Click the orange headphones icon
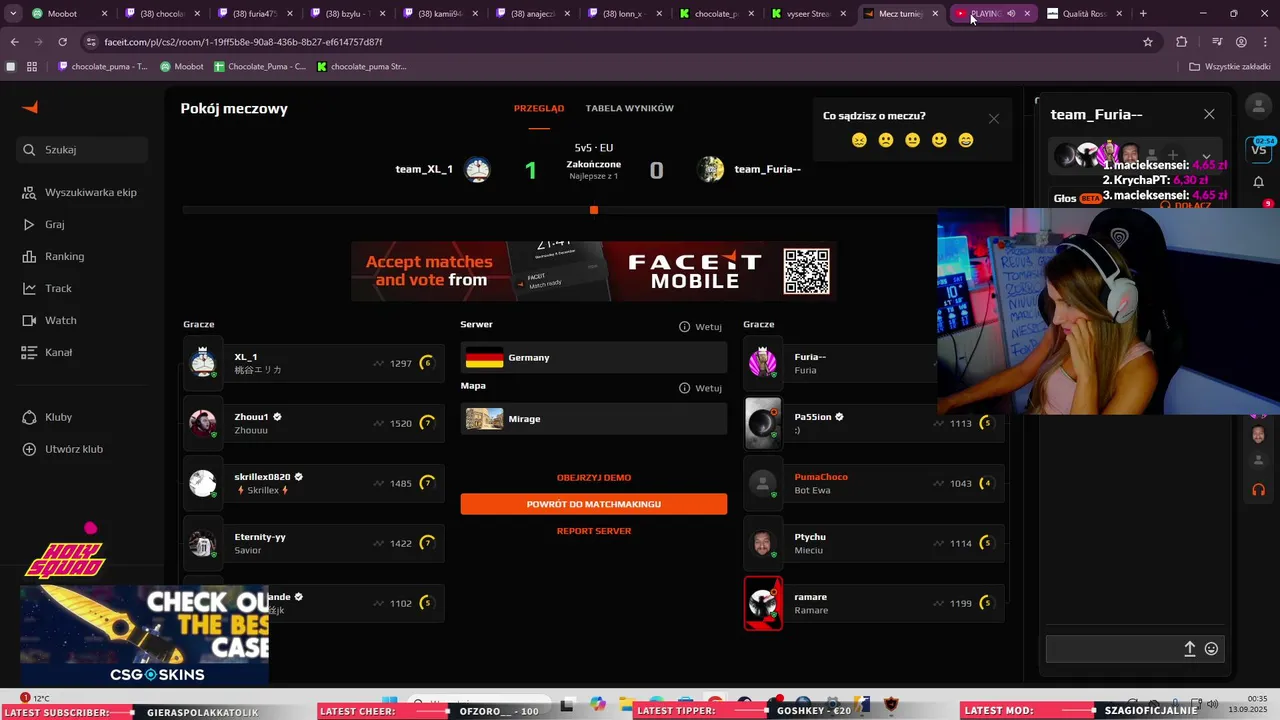This screenshot has width=1280, height=720. pos(1259,490)
